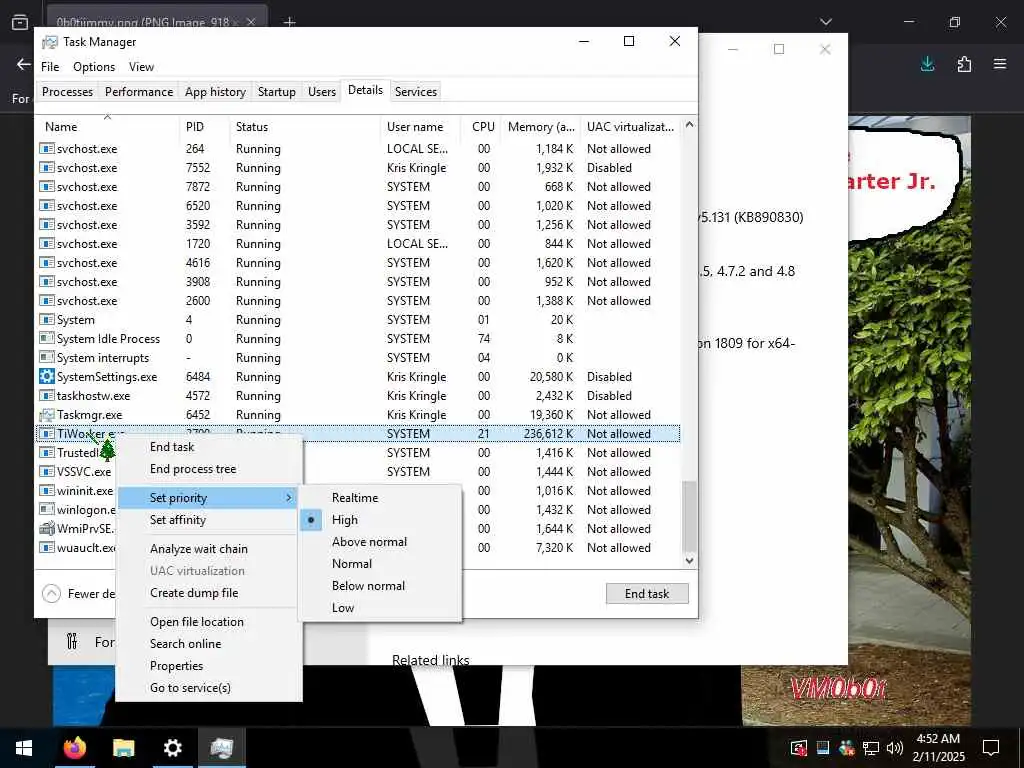Open a new browser tab with plus icon
Screen dimensions: 1024x768
click(289, 22)
